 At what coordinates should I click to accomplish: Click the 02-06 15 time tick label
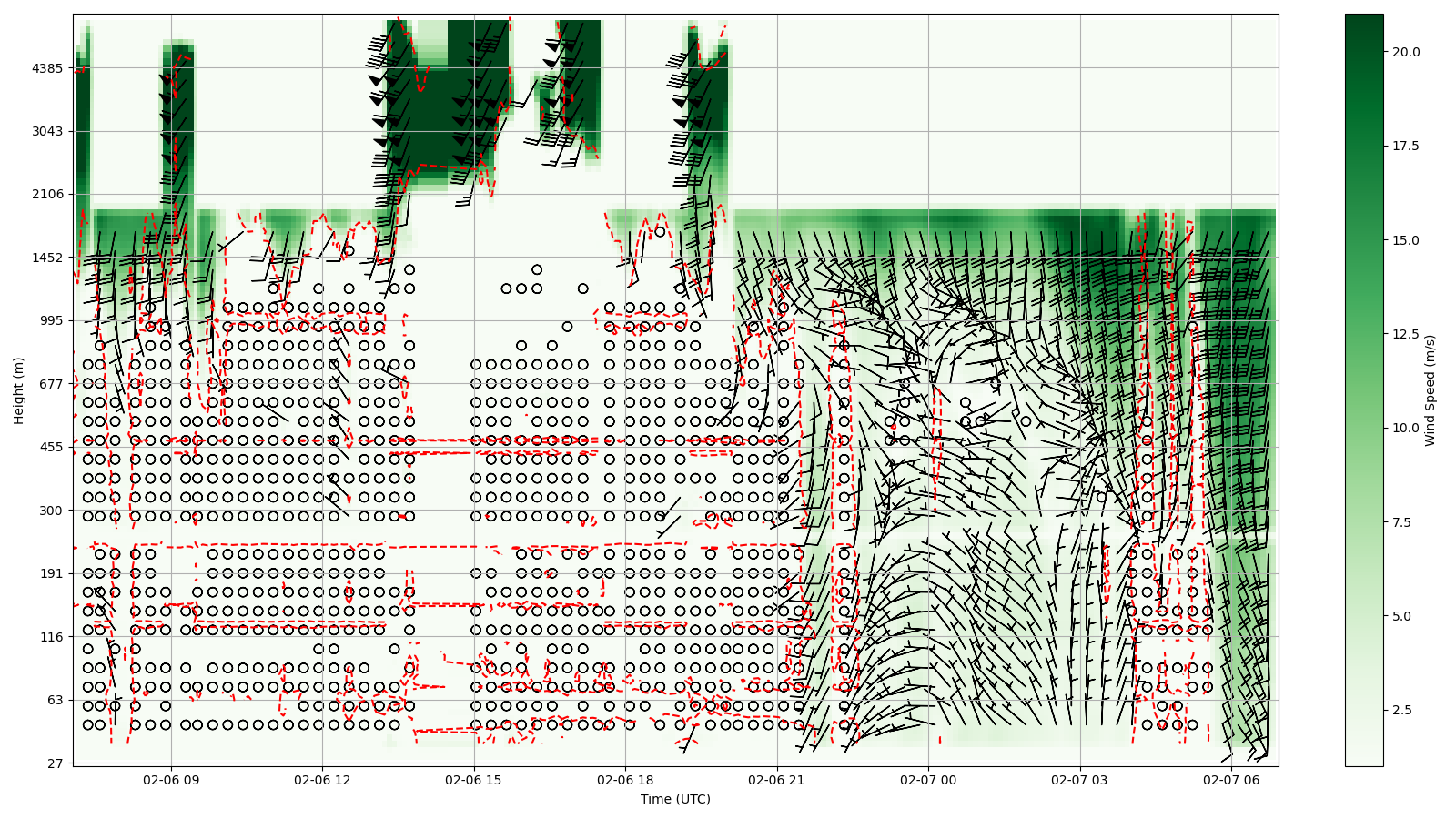pos(474,781)
